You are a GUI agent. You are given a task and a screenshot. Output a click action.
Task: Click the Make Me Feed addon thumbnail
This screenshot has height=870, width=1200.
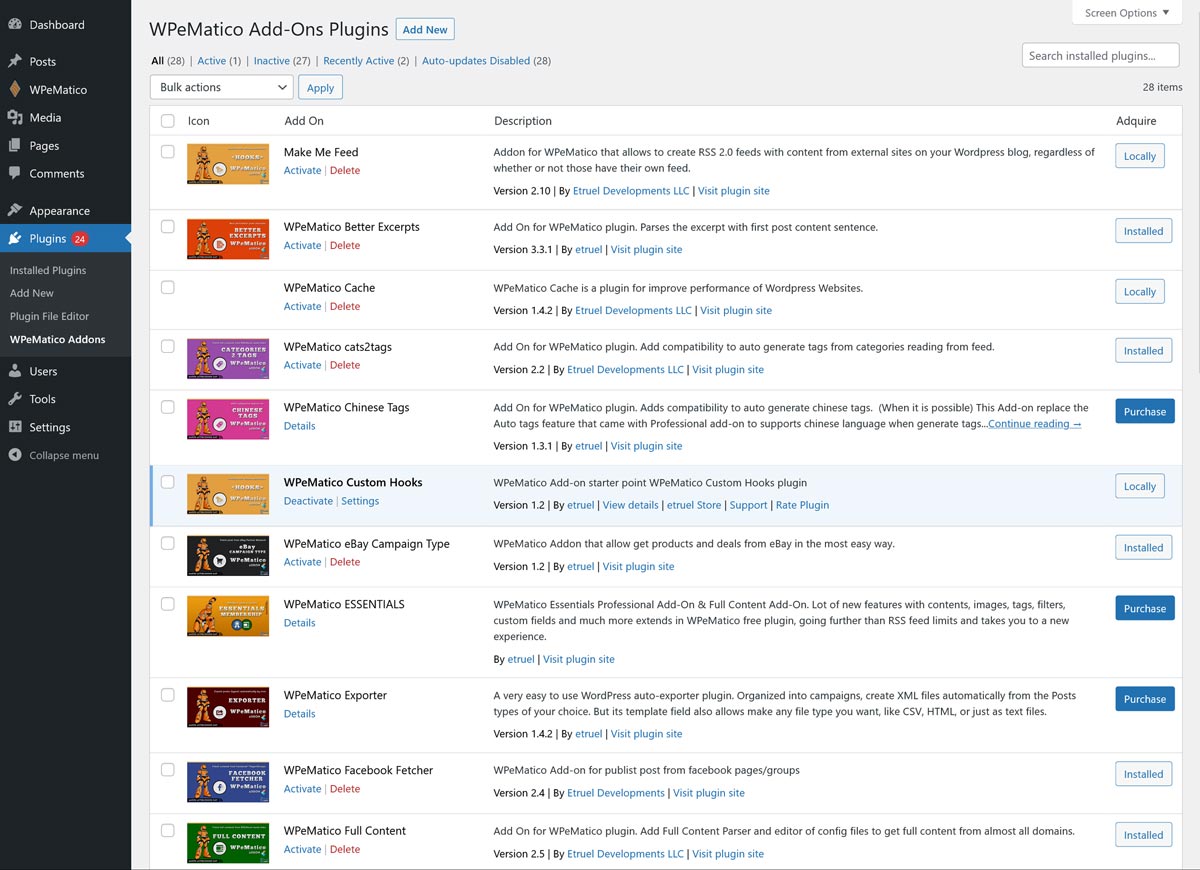[x=228, y=164]
